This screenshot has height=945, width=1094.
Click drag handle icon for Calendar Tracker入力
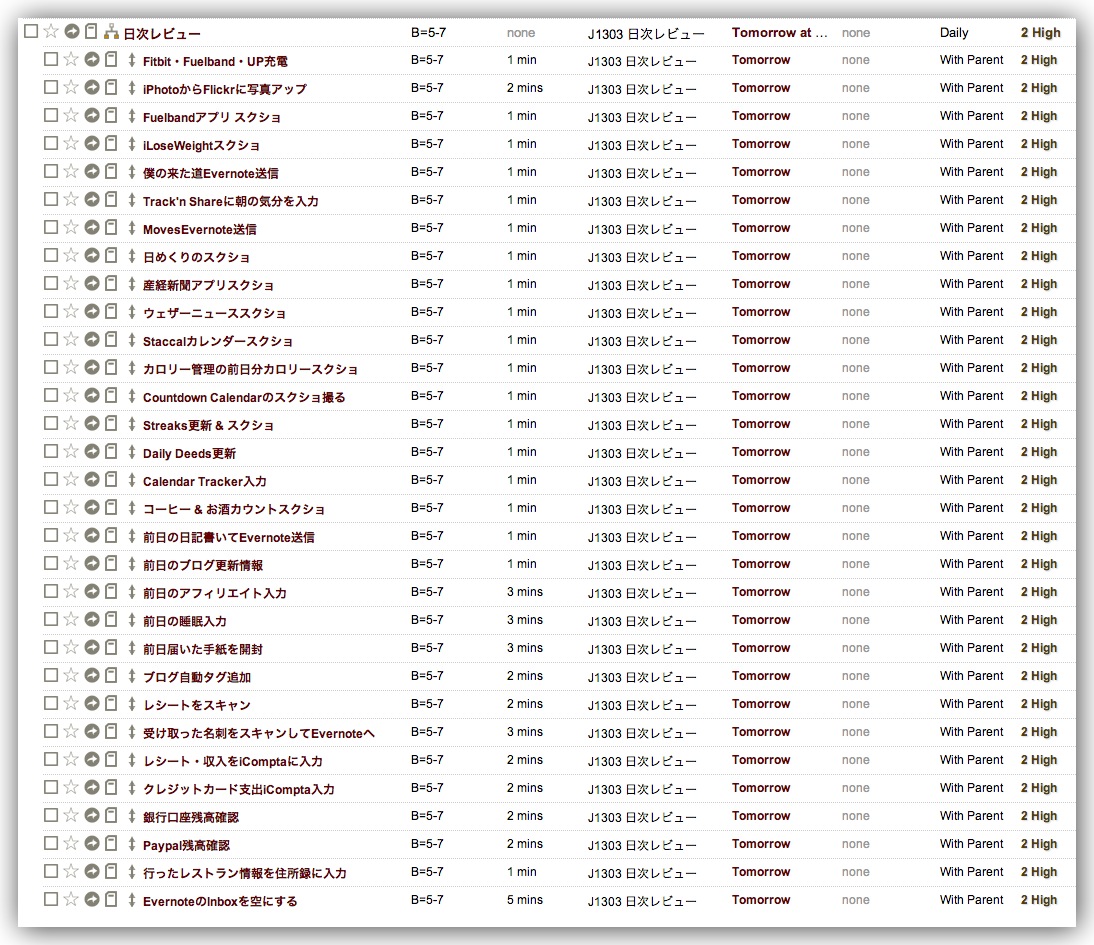(131, 479)
